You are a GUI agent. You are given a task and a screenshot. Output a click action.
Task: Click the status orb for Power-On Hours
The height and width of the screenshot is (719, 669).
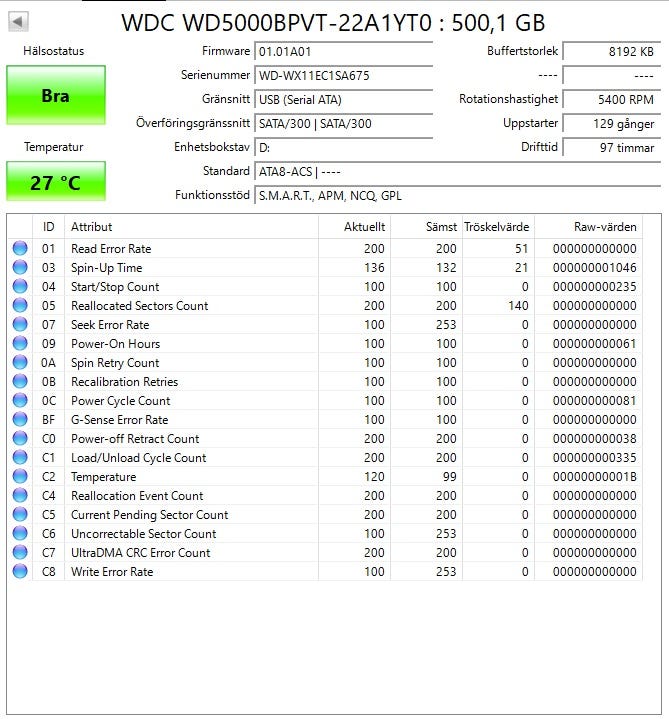click(20, 343)
